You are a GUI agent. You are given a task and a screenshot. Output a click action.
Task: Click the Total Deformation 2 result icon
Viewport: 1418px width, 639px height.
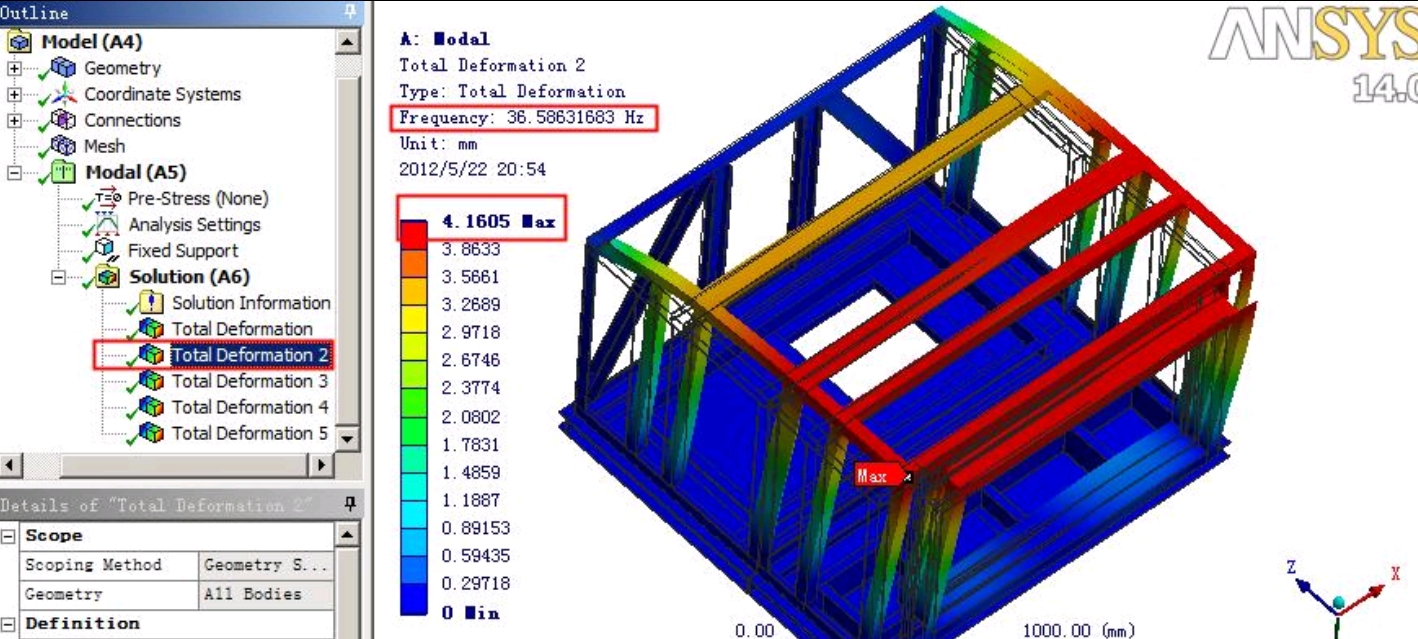151,354
